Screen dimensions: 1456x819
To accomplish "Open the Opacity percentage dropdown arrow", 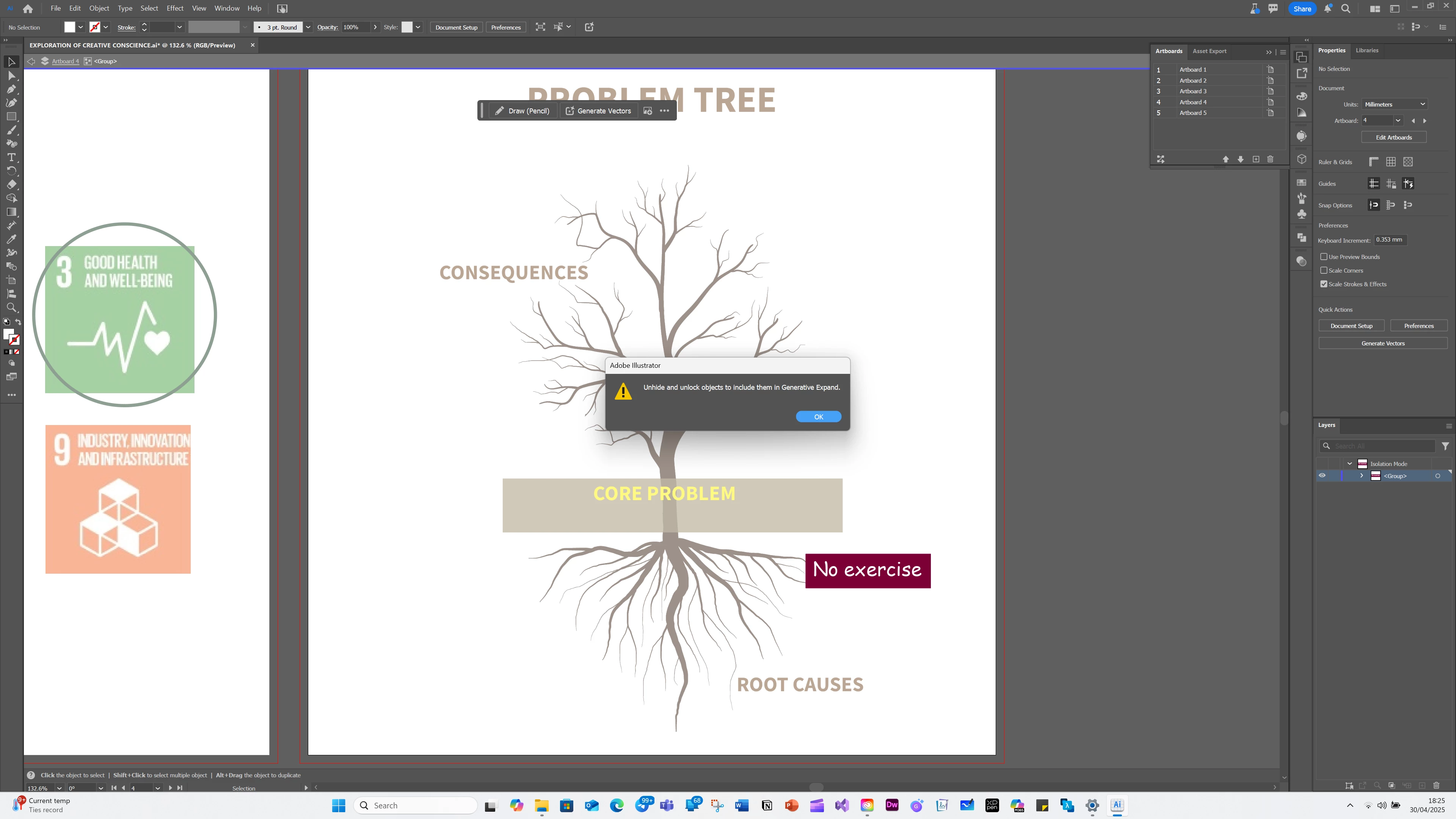I will (x=375, y=27).
